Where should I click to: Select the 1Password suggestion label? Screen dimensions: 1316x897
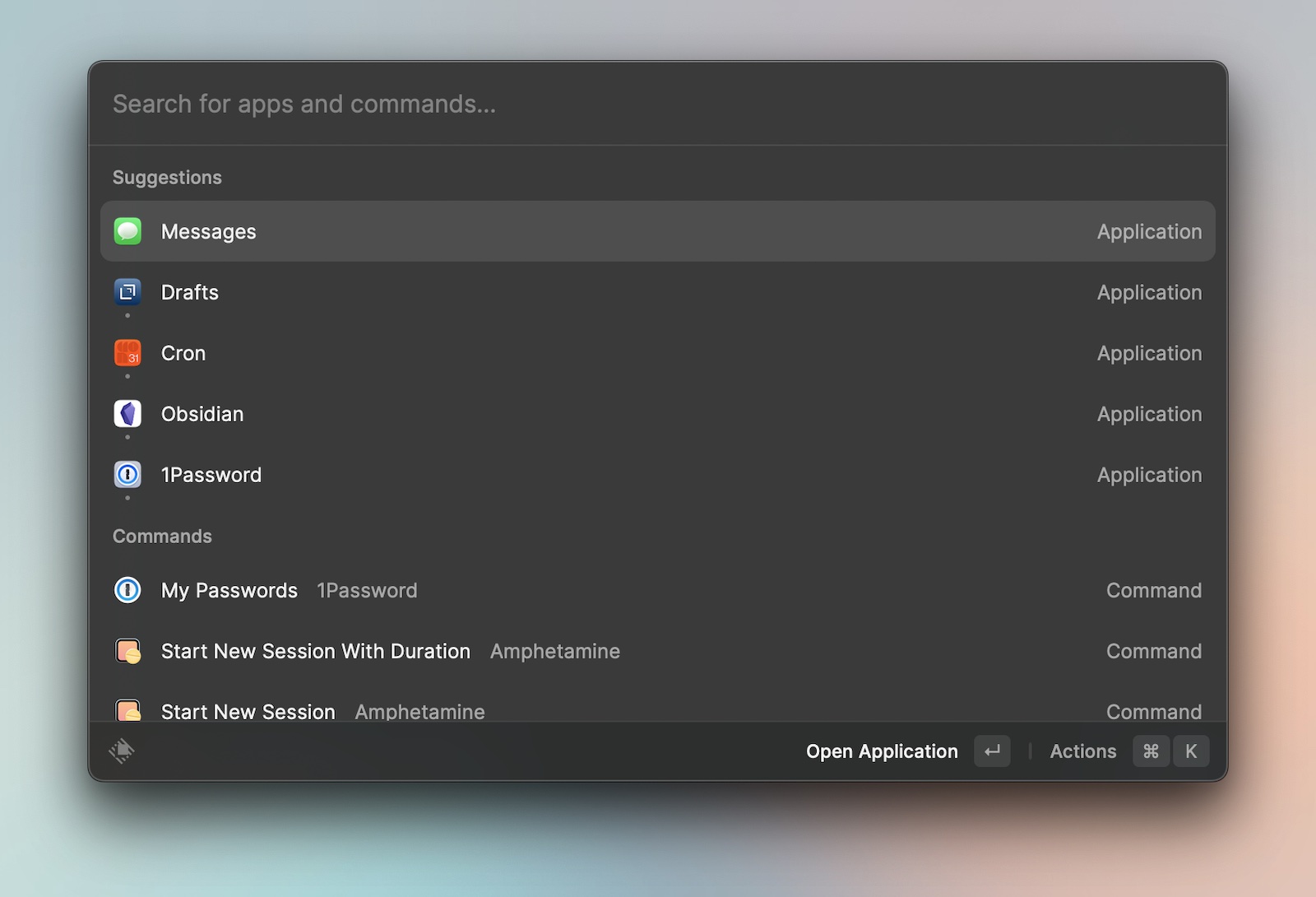point(211,476)
